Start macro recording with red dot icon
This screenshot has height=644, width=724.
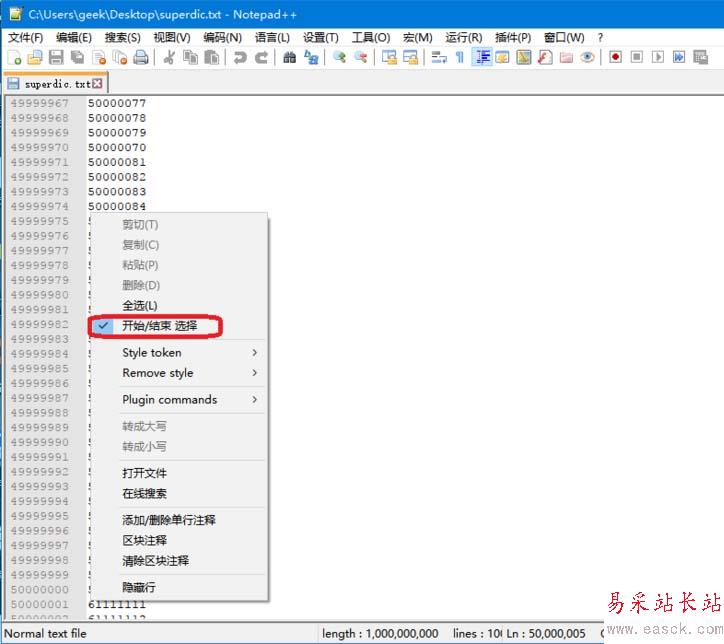[x=615, y=57]
